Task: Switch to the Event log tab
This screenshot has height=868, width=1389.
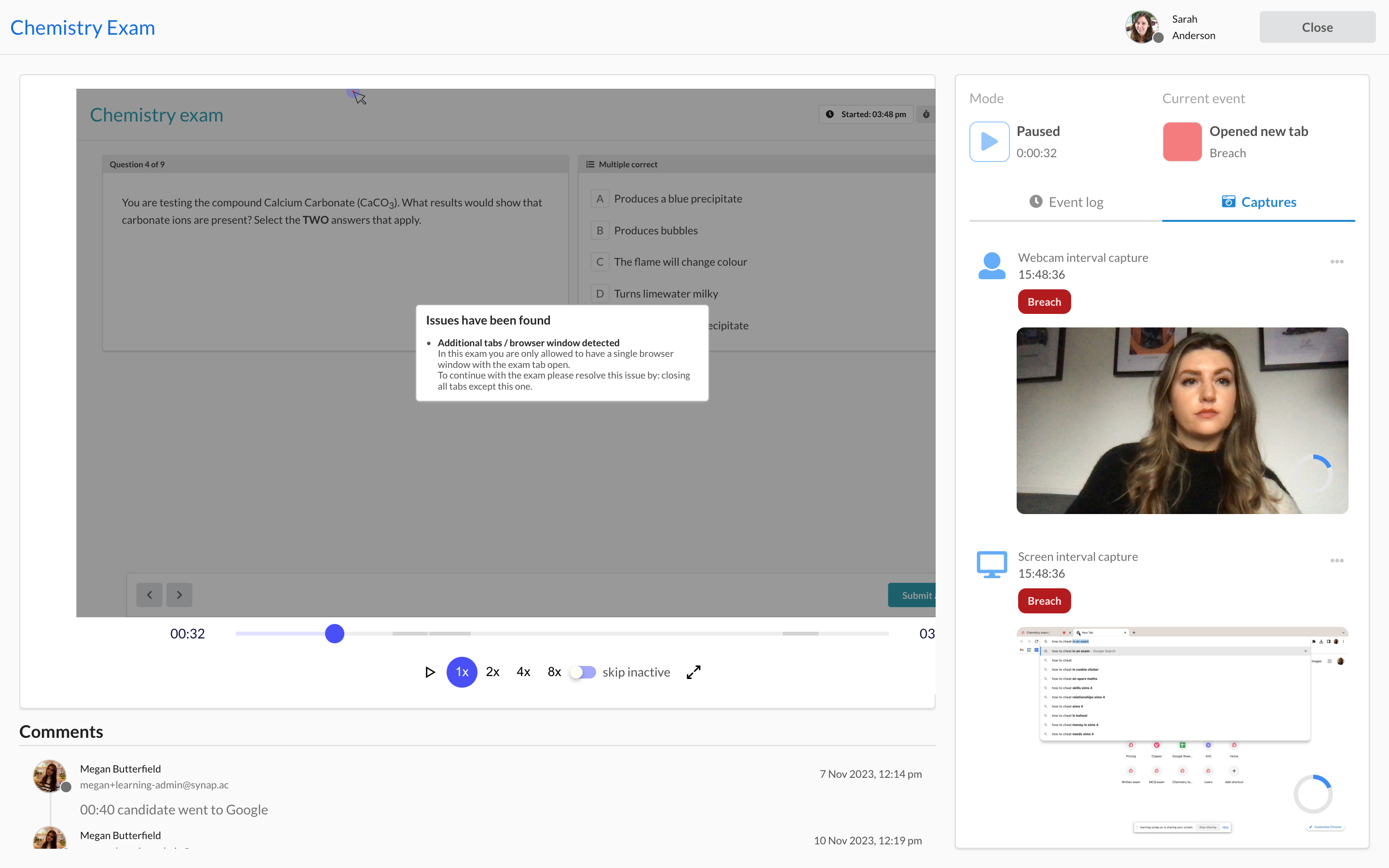Action: (1066, 202)
